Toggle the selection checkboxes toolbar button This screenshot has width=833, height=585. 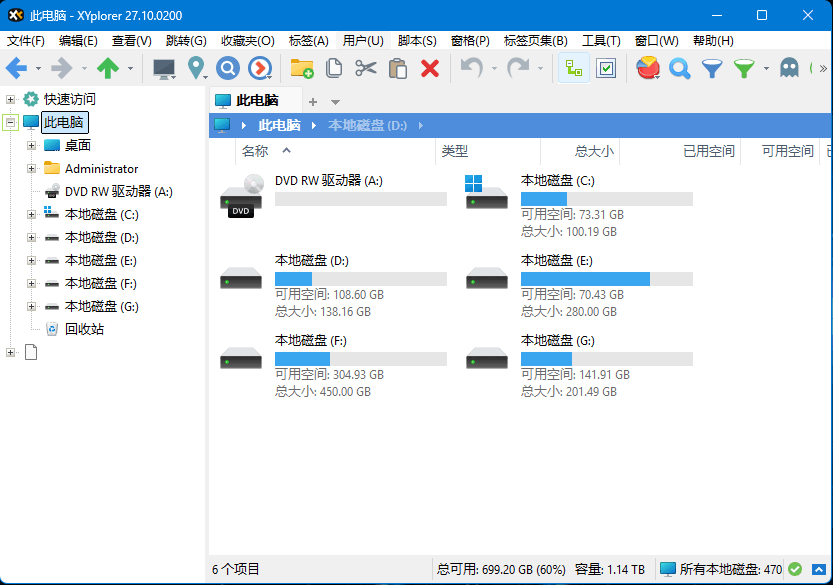tap(605, 68)
